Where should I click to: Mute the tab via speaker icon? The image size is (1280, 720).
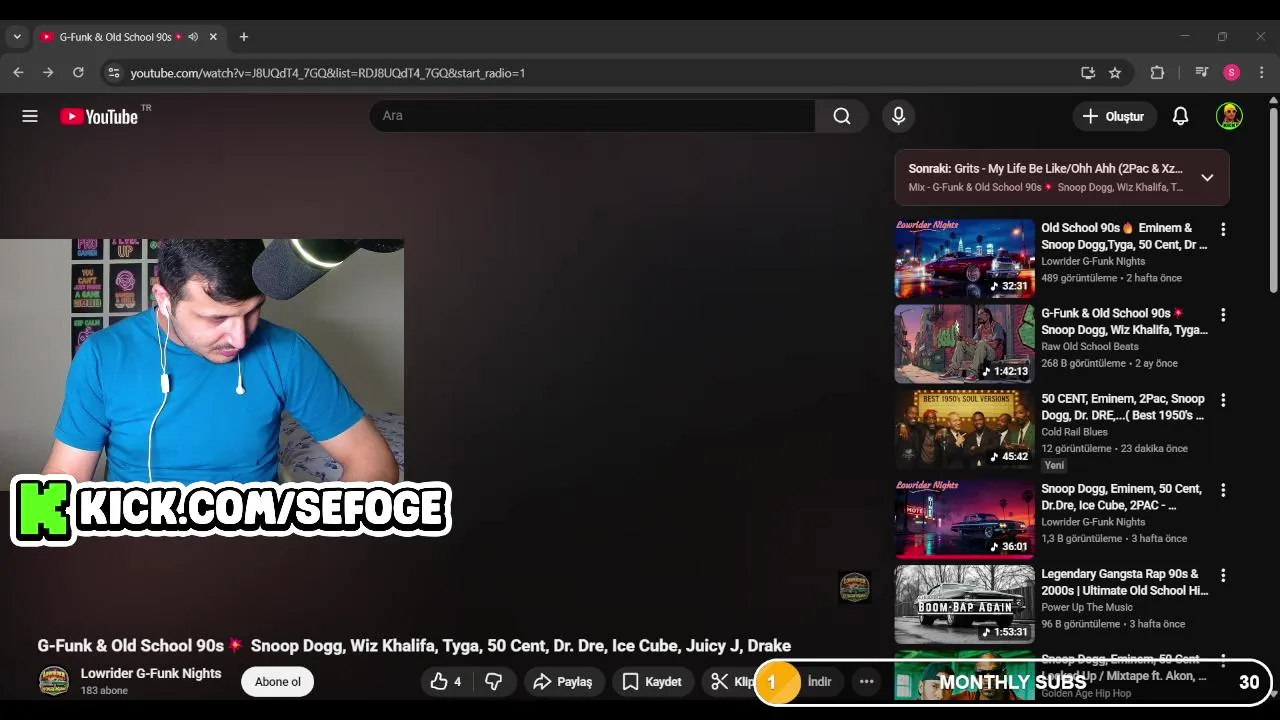point(193,37)
